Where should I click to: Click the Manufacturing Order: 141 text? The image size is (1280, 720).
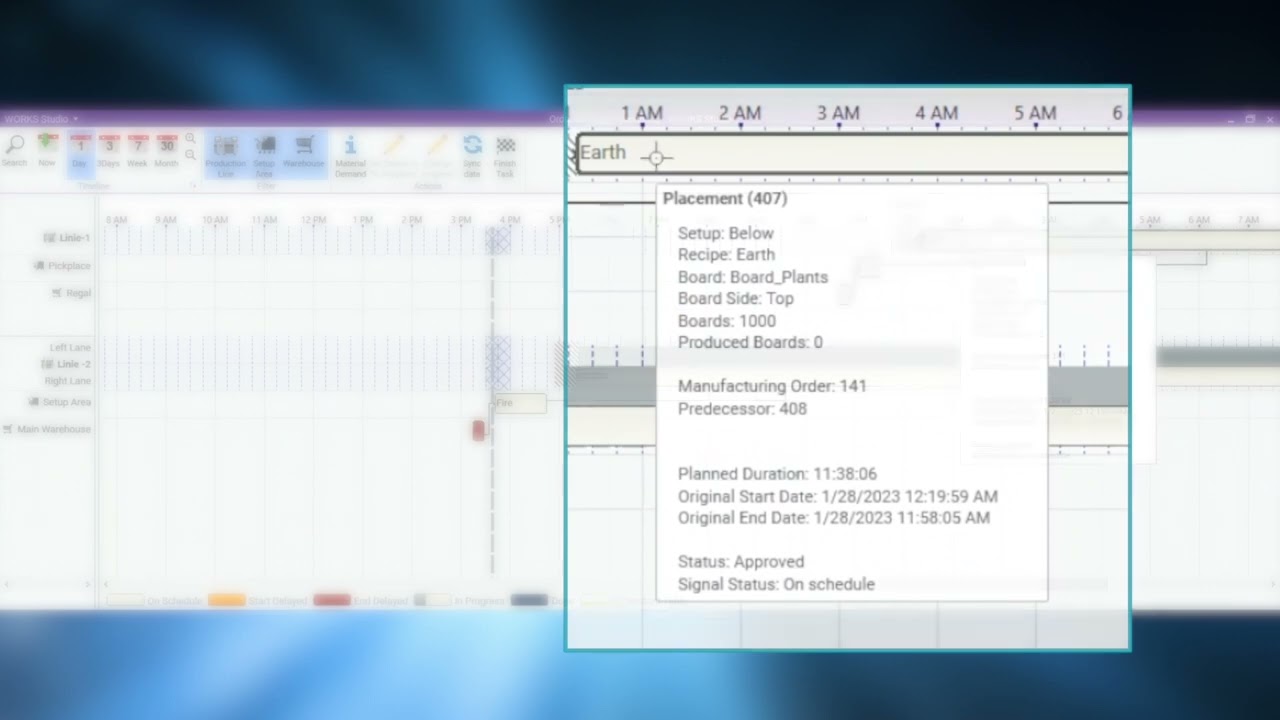pyautogui.click(x=772, y=386)
